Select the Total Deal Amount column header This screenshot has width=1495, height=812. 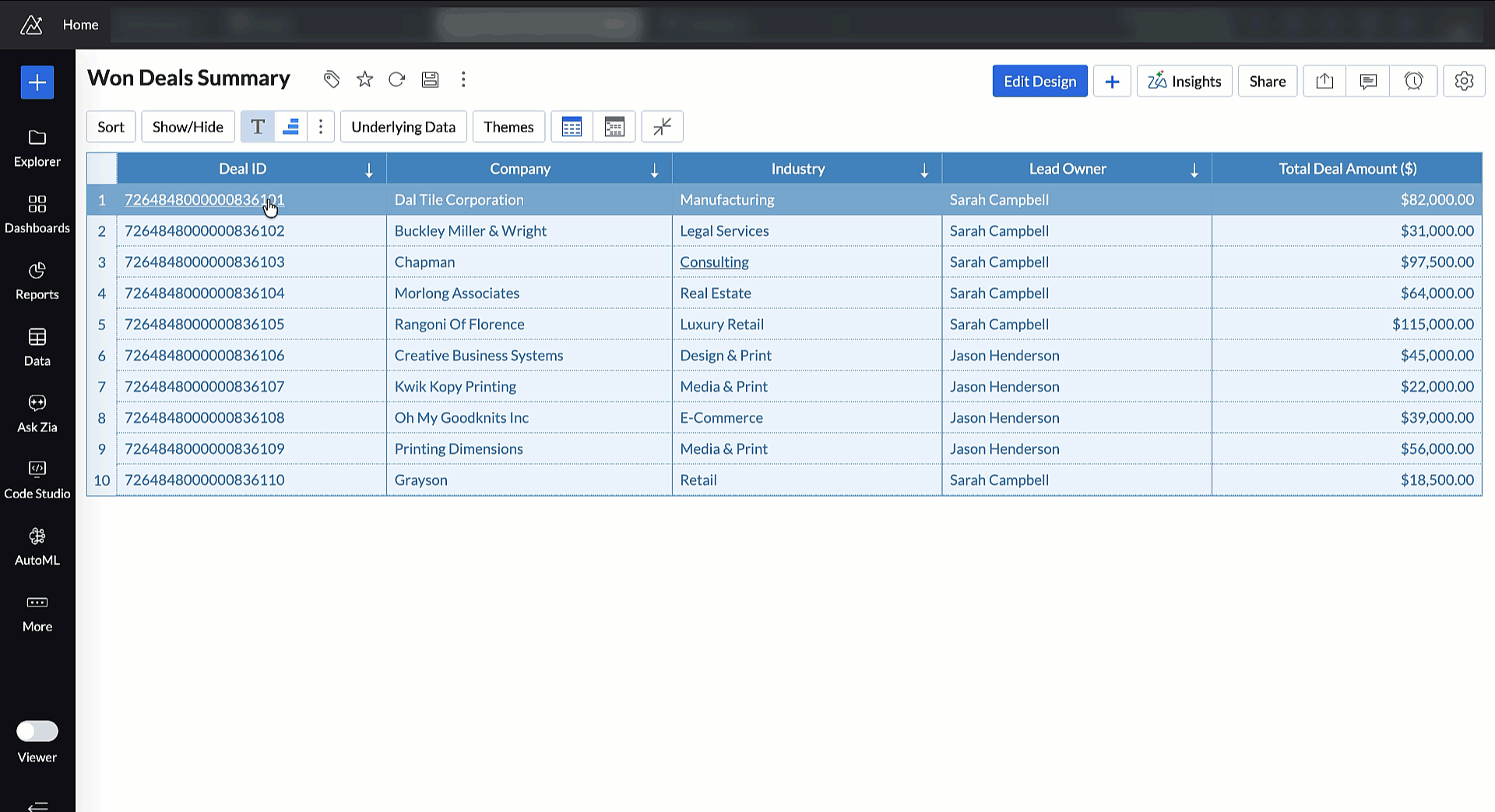1347,169
